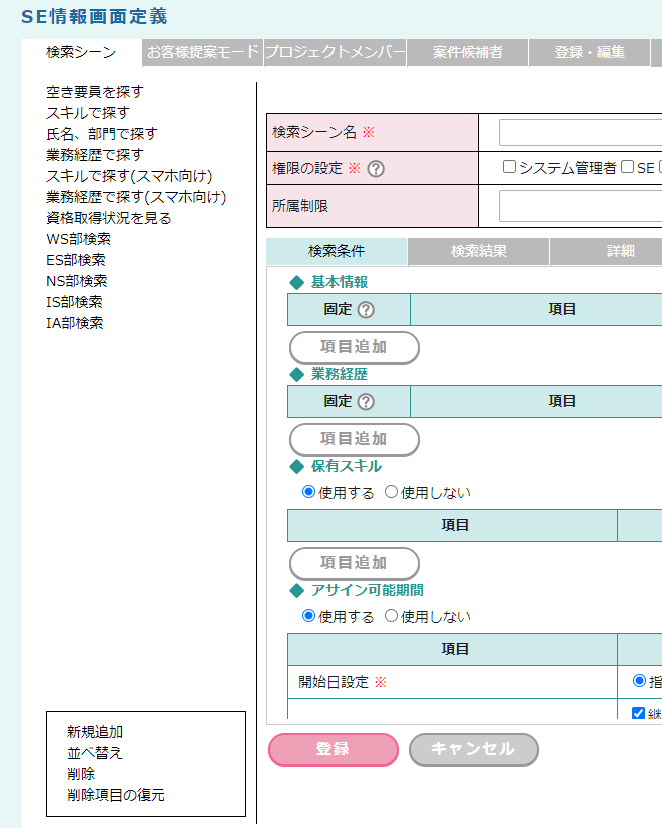This screenshot has height=828, width=662.
Task: Switch to the お客様提案モード tab
Action: [203, 52]
